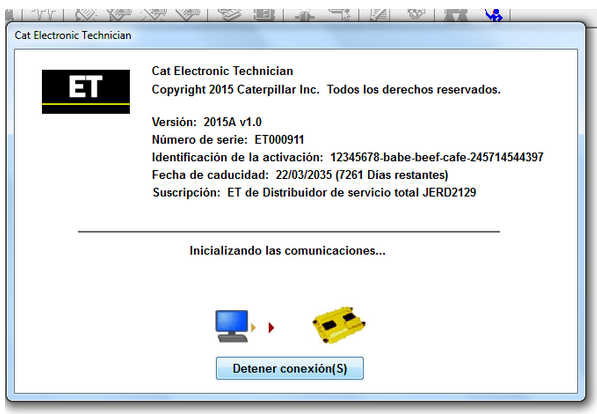Click the Fecha de caducidad 22/03/2035 line
597x414 pixels.
[x=300, y=175]
